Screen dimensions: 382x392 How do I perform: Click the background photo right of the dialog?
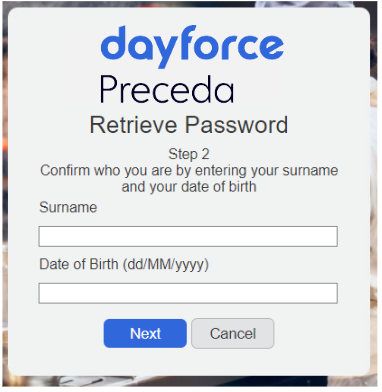coord(375,200)
